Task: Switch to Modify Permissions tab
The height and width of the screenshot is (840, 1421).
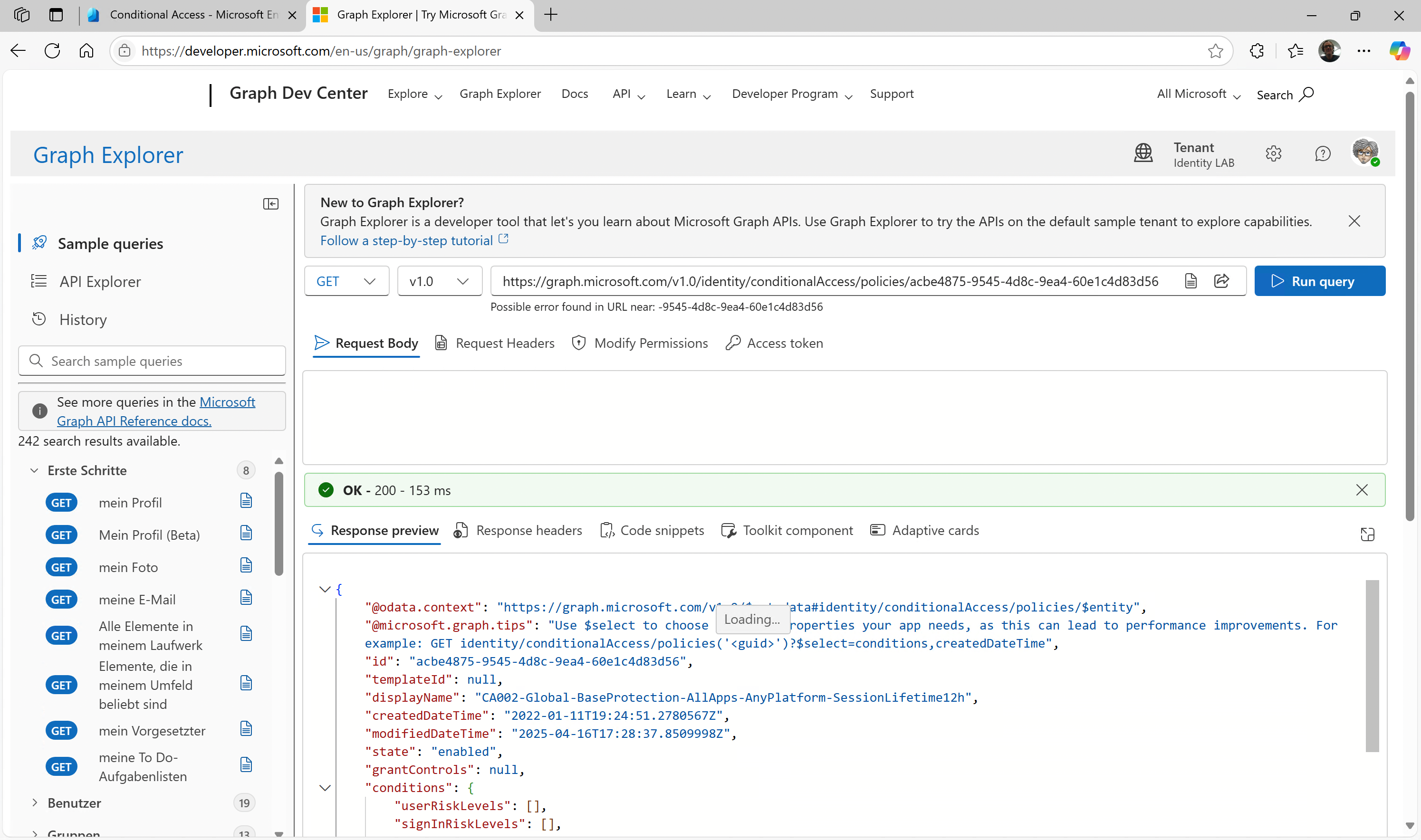Action: point(640,343)
